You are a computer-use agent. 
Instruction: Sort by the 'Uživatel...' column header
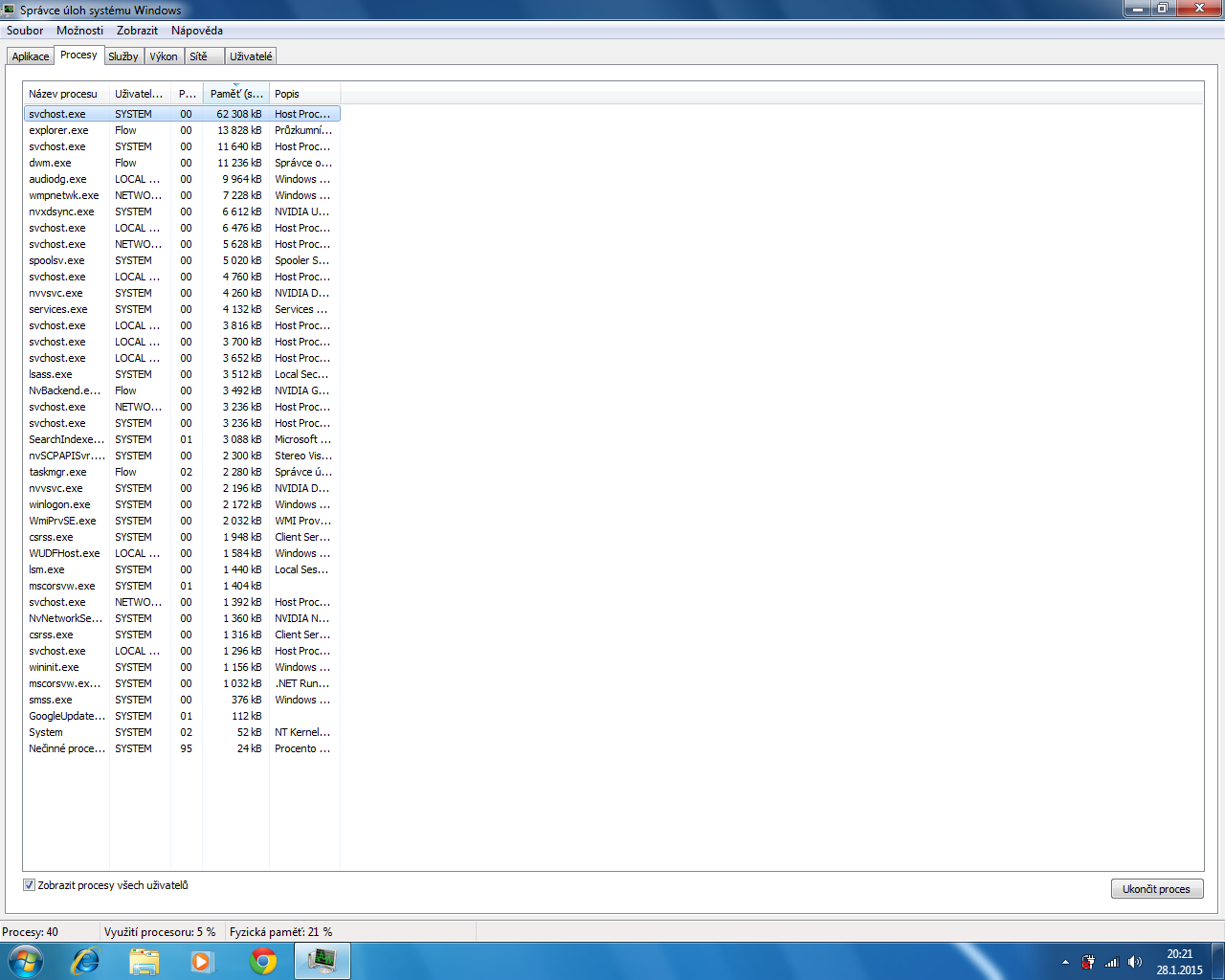[140, 94]
